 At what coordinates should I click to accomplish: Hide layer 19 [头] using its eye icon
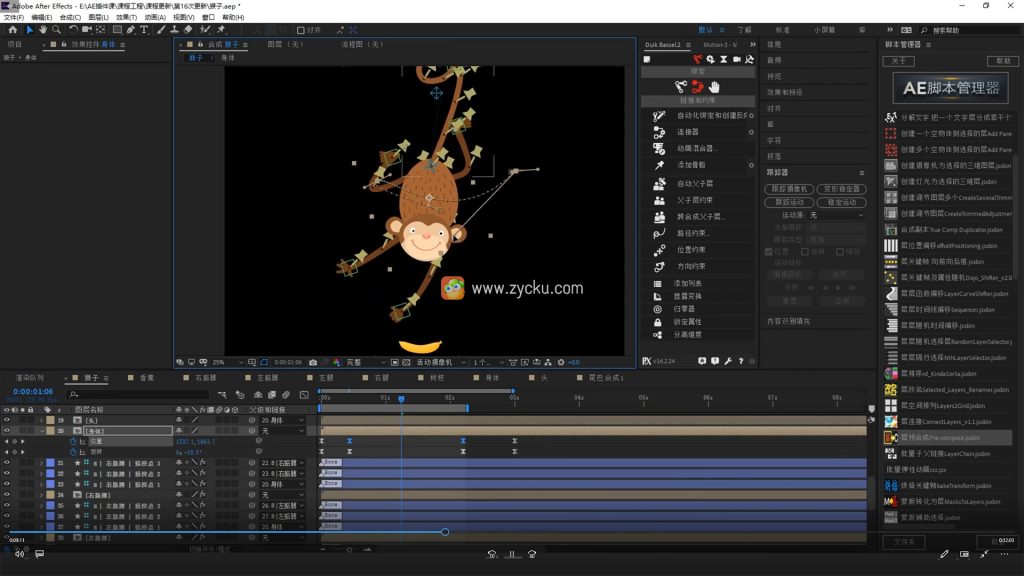[x=7, y=420]
